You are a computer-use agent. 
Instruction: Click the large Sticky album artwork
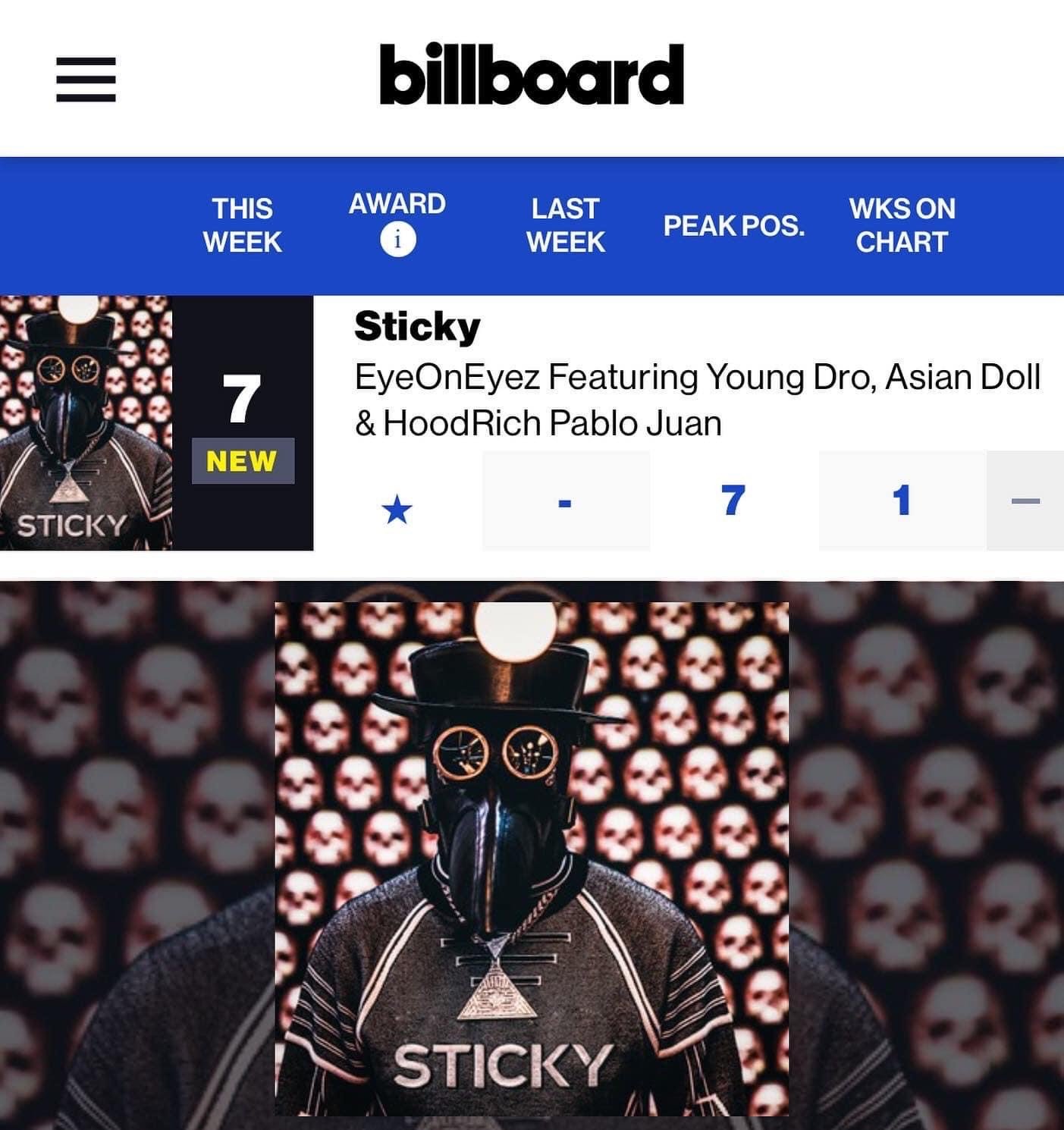pyautogui.click(x=532, y=858)
